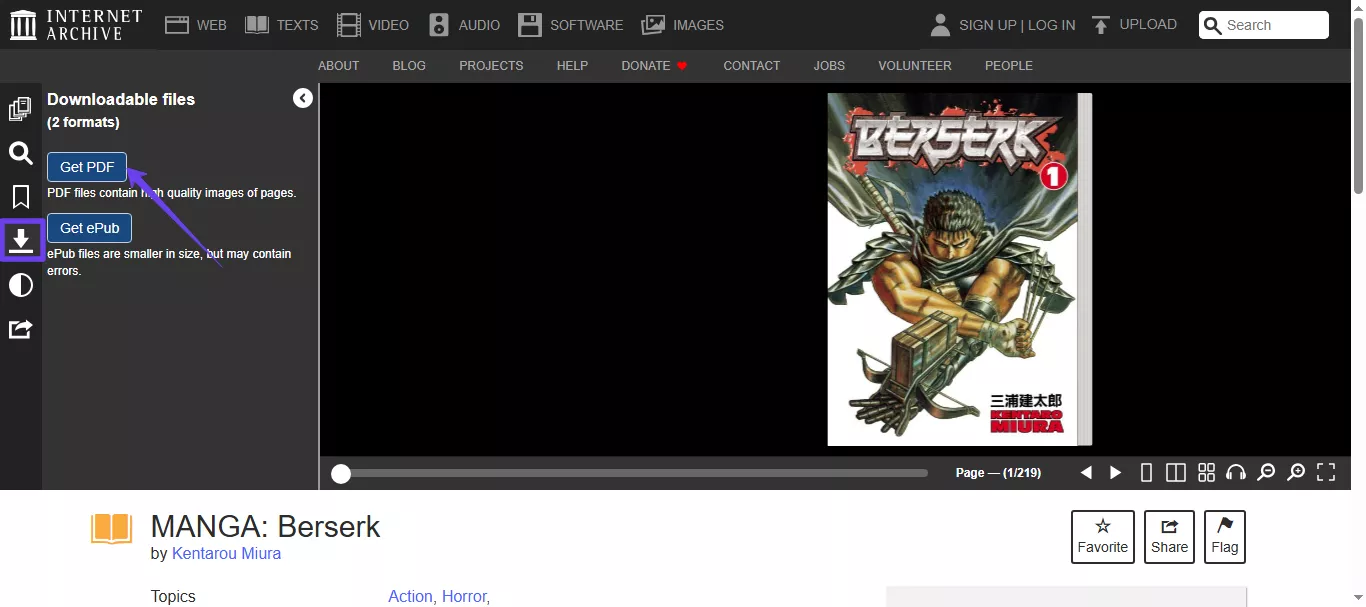Toggle two-page book view
The height and width of the screenshot is (607, 1366).
[x=1176, y=472]
